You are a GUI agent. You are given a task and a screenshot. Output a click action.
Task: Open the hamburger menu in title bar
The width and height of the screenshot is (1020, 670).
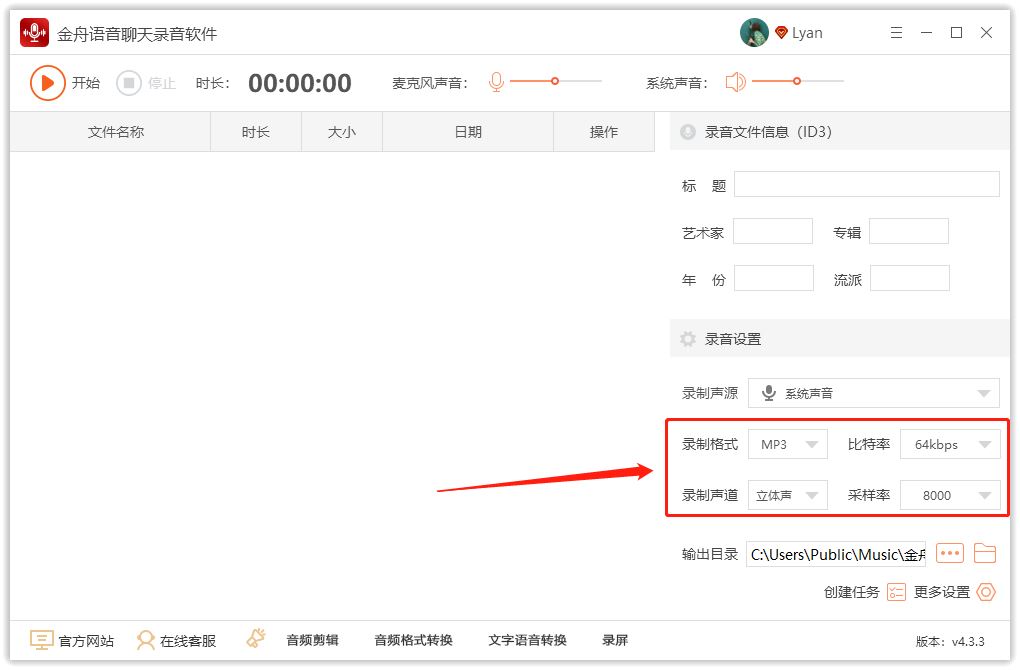click(x=896, y=33)
